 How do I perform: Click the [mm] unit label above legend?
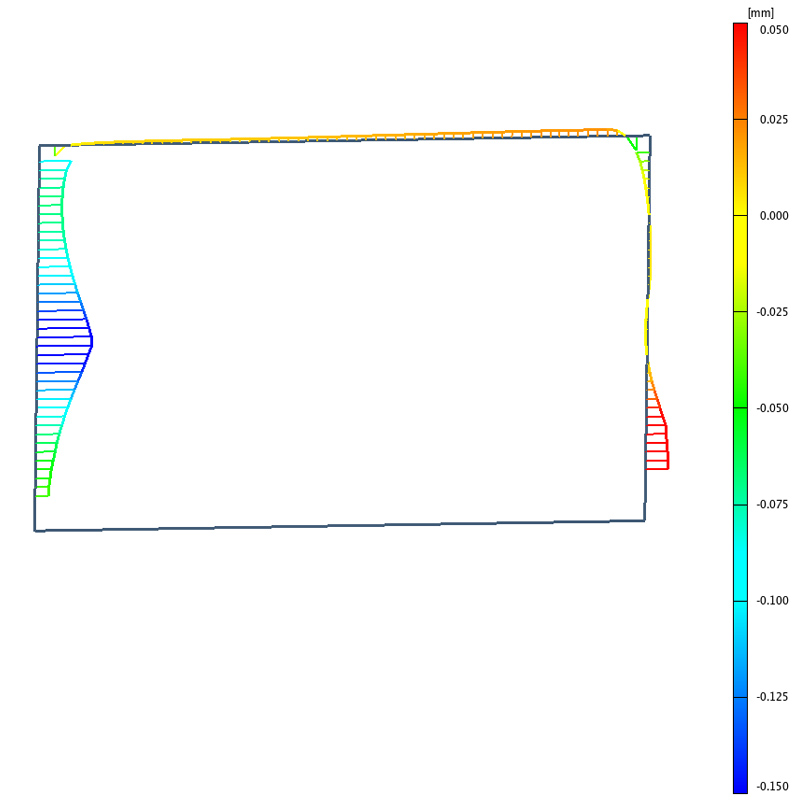pos(761,13)
